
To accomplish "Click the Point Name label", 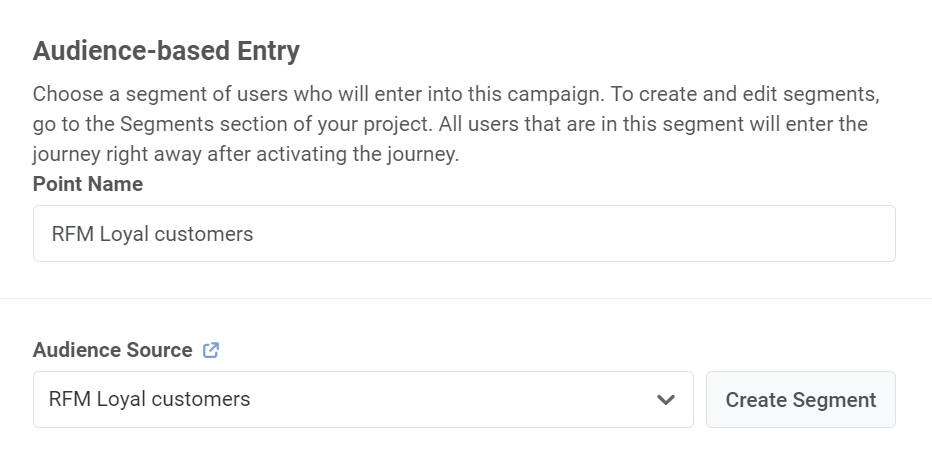I will [x=88, y=184].
